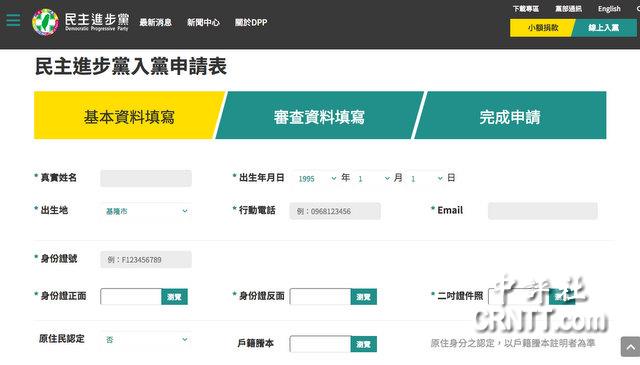Focus the 真實姓名 input field
This screenshot has width=640, height=365.
click(146, 178)
